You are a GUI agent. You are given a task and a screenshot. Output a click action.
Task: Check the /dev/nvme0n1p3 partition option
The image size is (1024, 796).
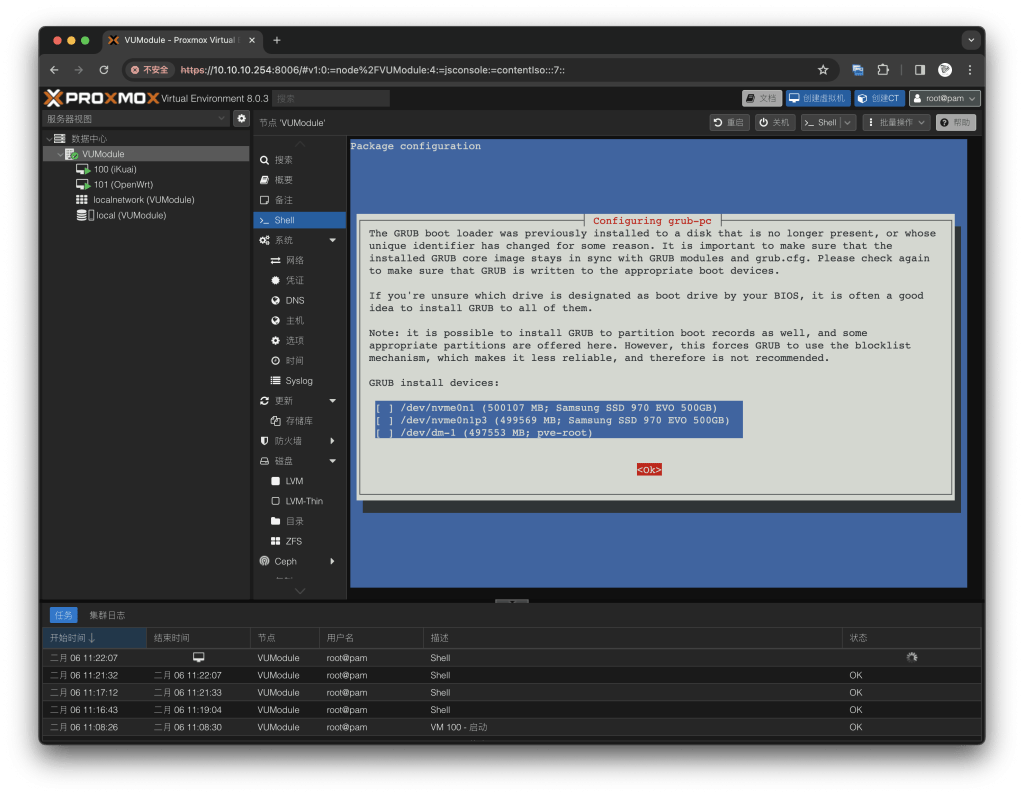click(x=384, y=420)
